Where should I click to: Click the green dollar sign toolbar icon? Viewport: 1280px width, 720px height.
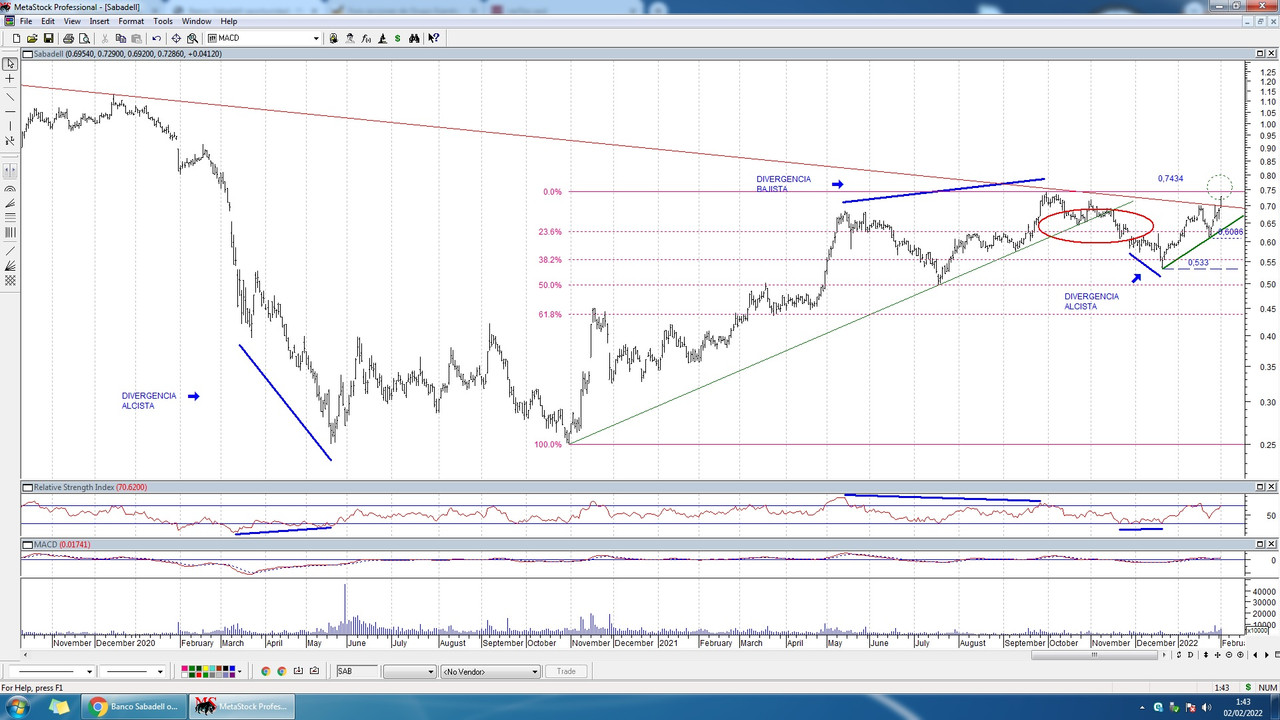tap(397, 38)
